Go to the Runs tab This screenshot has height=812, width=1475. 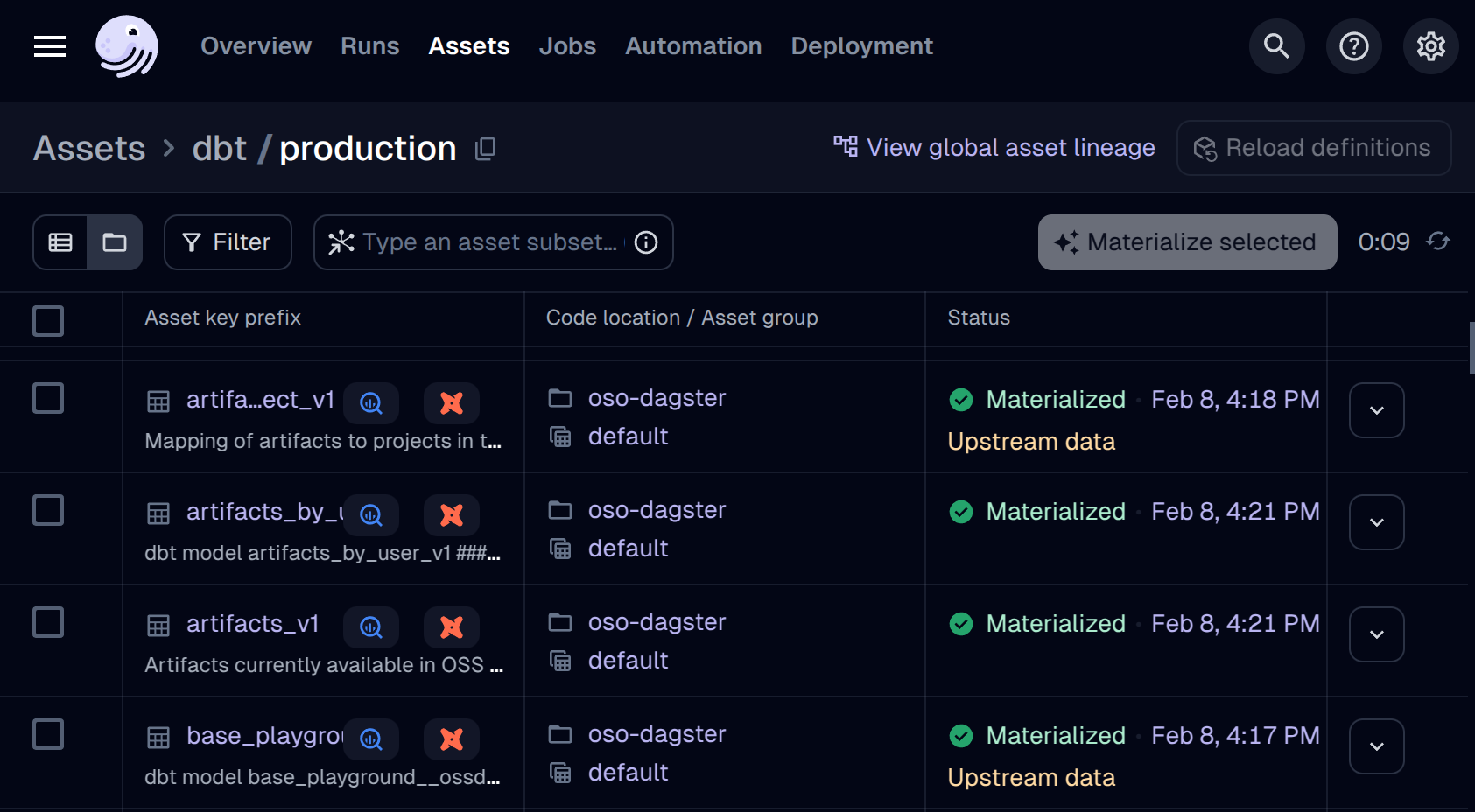point(369,46)
